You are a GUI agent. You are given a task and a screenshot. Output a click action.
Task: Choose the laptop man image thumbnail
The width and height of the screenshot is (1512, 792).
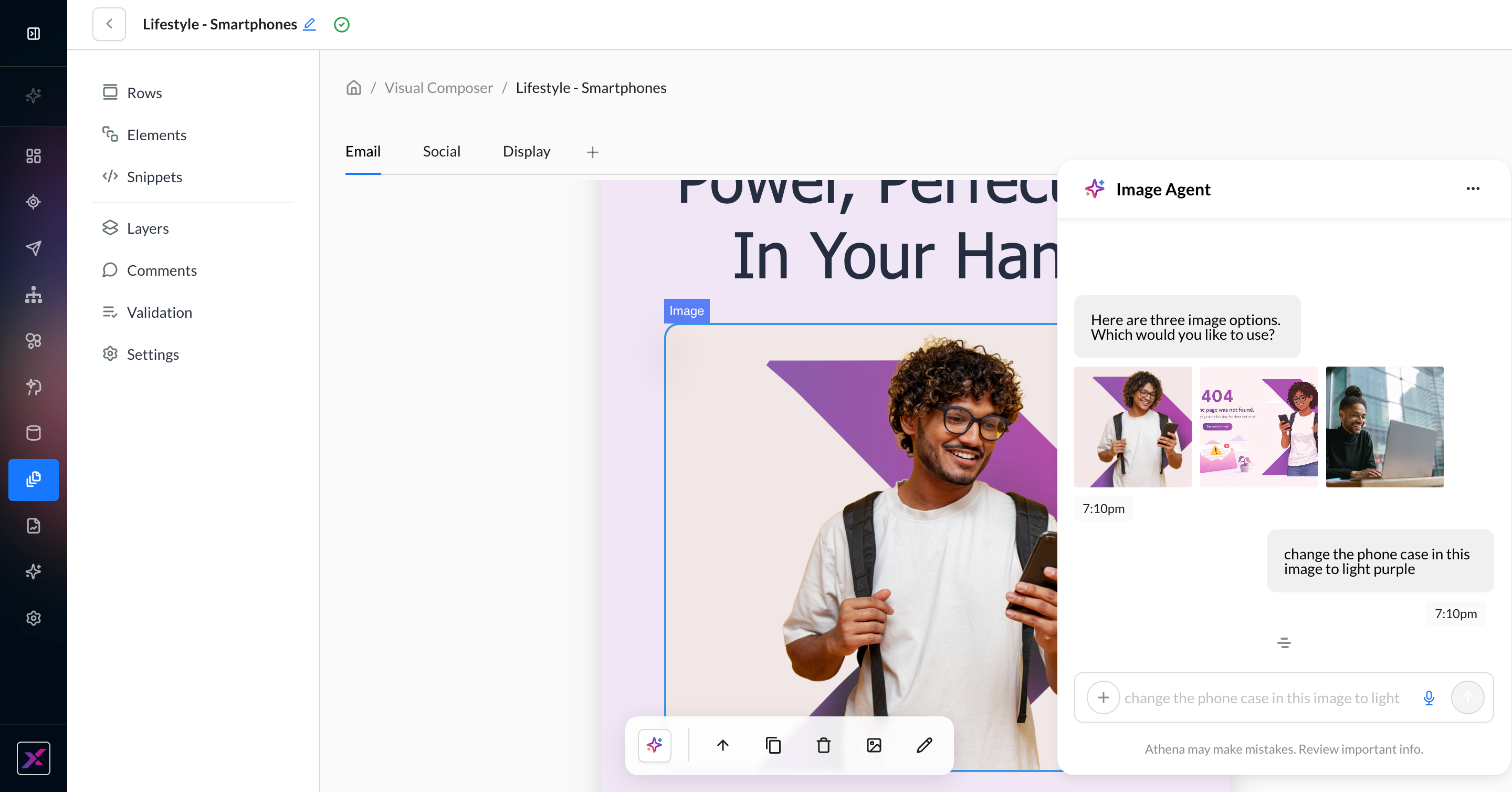tap(1384, 427)
